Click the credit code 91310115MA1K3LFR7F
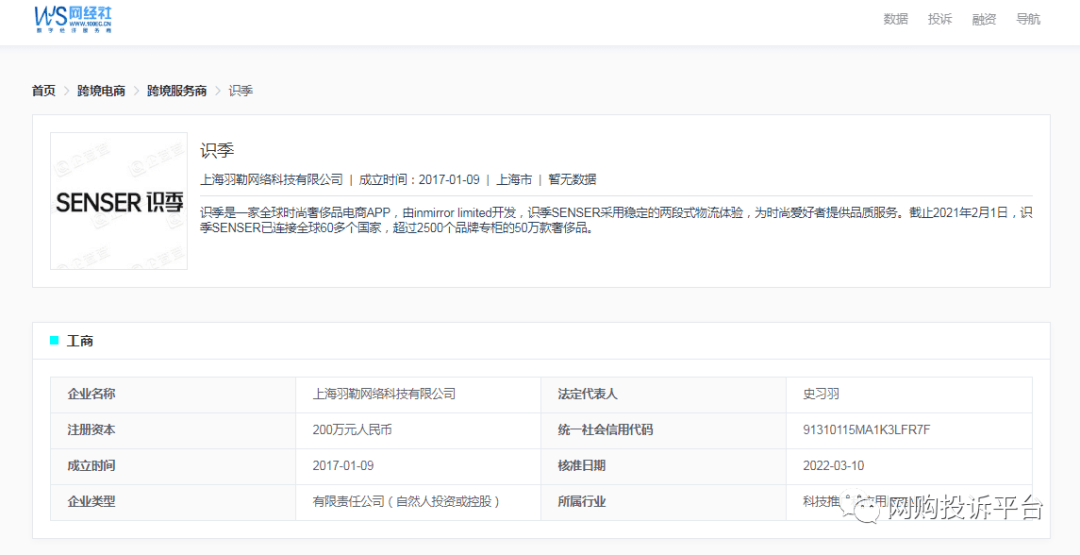The image size is (1080, 555). point(866,430)
